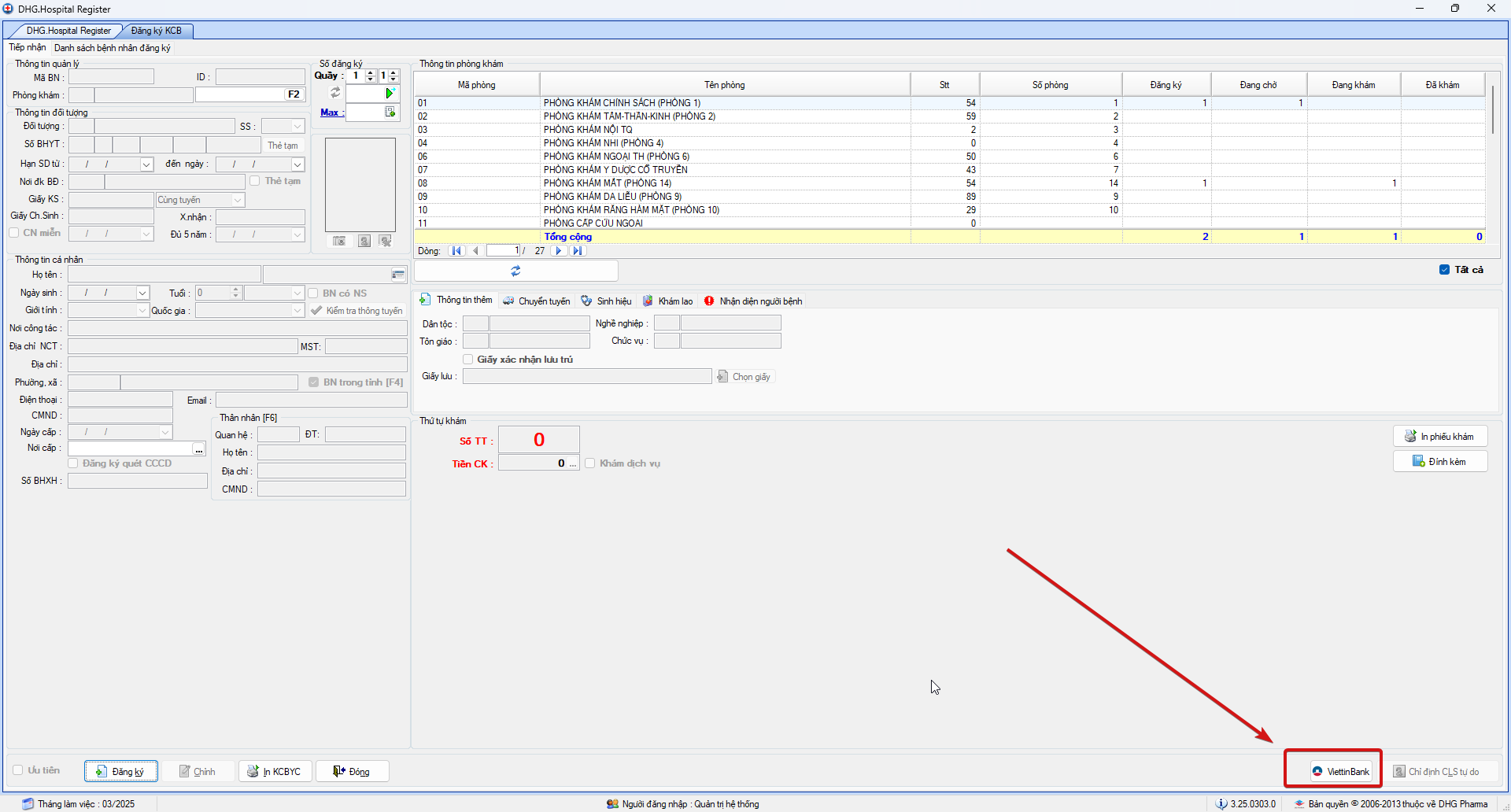Click the Họ tên input field
Image resolution: width=1511 pixels, height=812 pixels.
(x=164, y=275)
